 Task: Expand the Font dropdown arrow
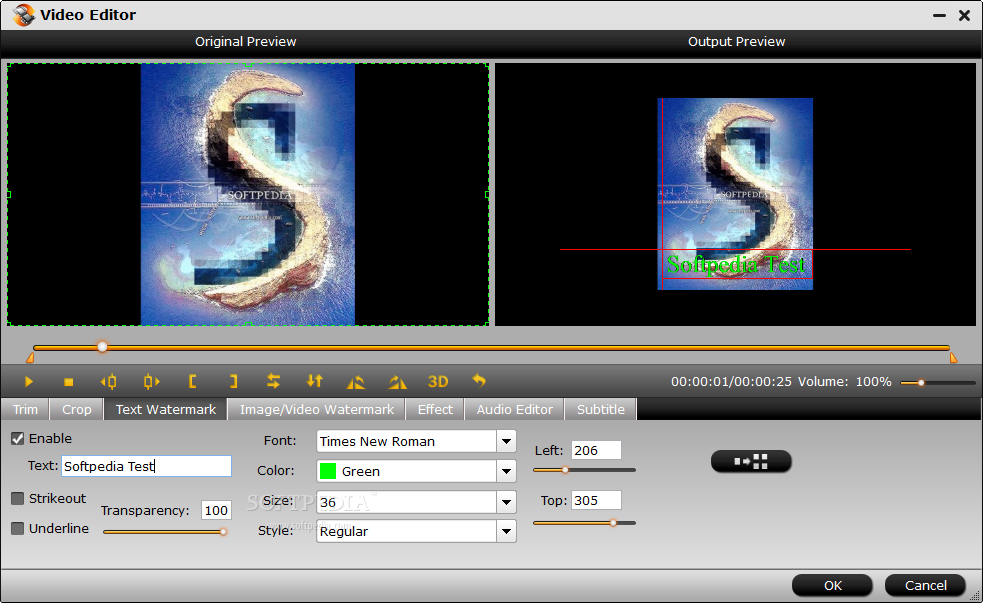pyautogui.click(x=507, y=441)
